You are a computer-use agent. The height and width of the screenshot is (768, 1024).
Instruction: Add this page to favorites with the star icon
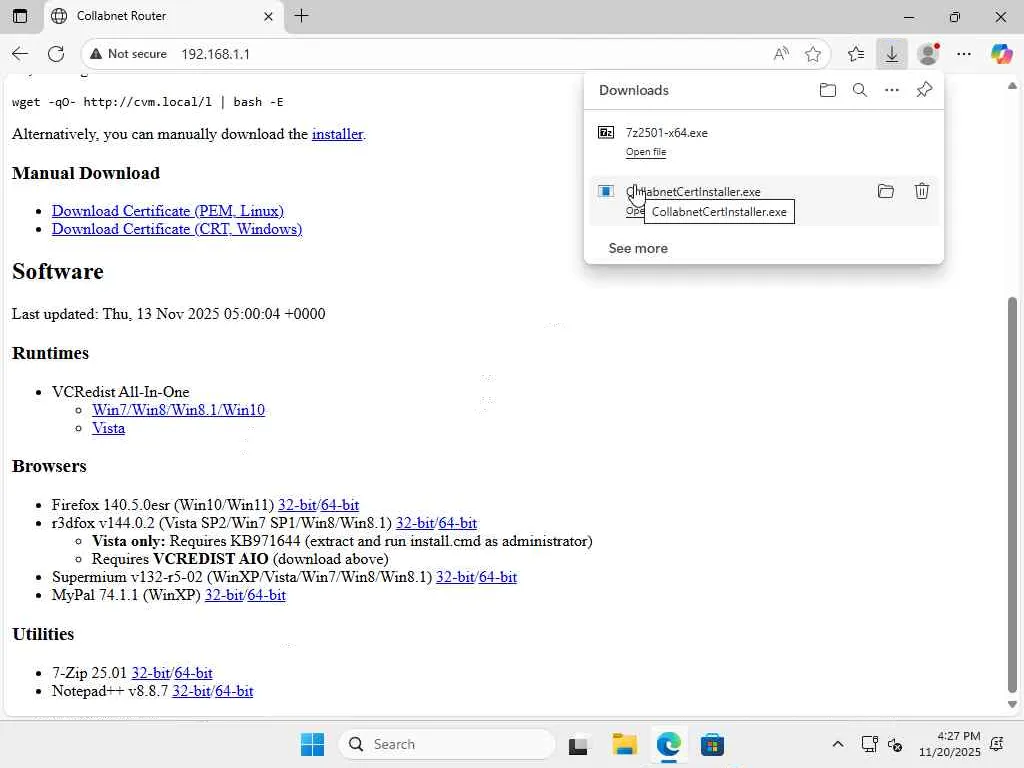(x=813, y=54)
